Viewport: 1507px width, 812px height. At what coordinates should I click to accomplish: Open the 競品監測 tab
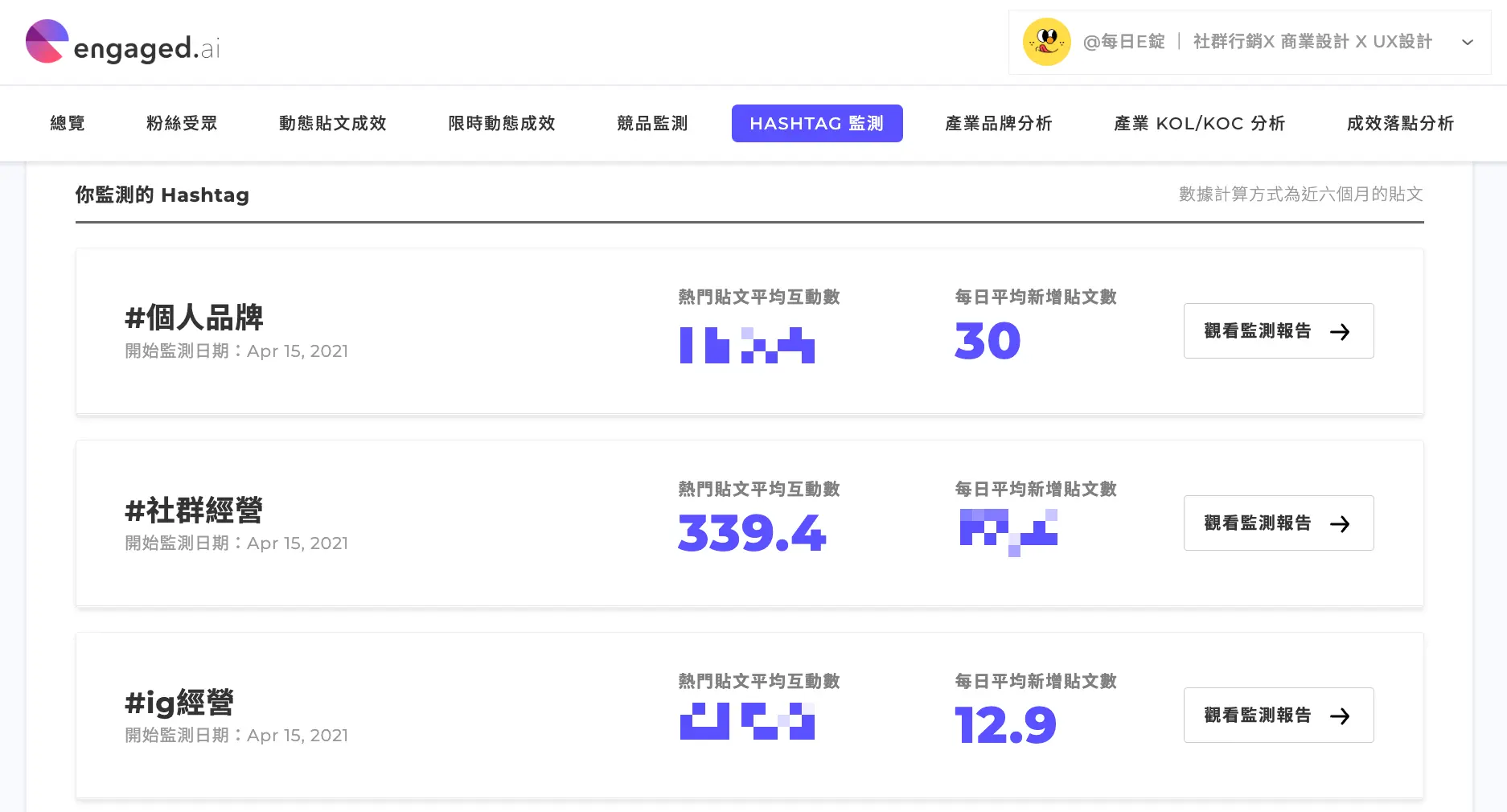coord(652,123)
